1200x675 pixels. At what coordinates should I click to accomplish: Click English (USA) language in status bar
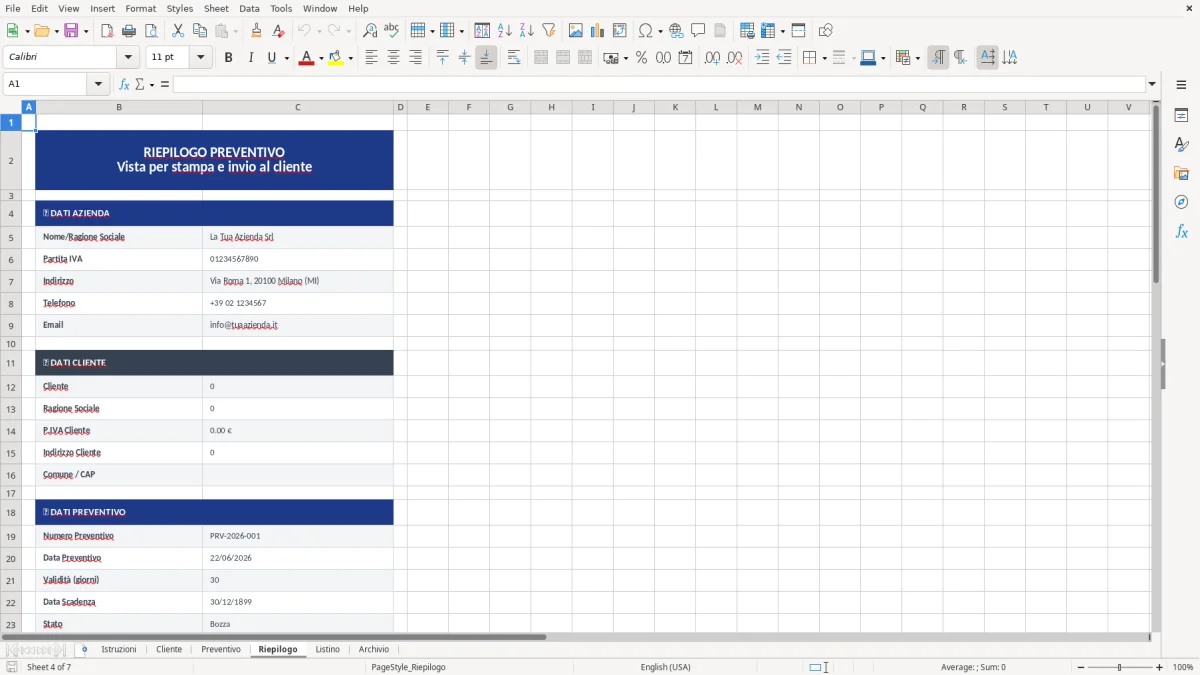click(x=665, y=667)
